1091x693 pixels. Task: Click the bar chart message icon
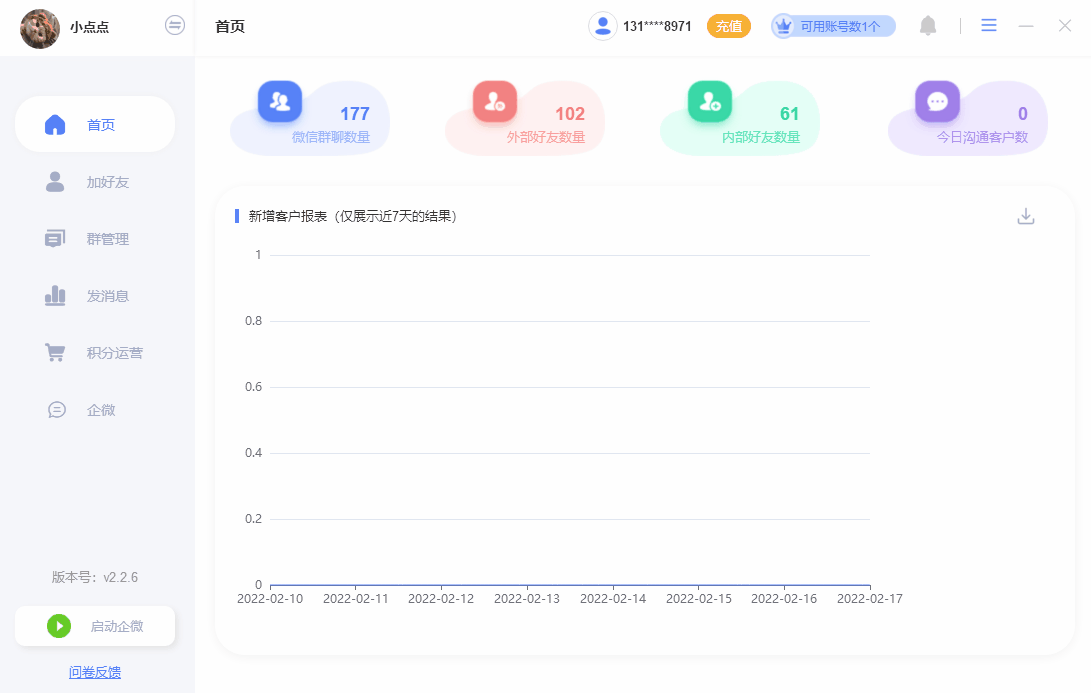55,296
